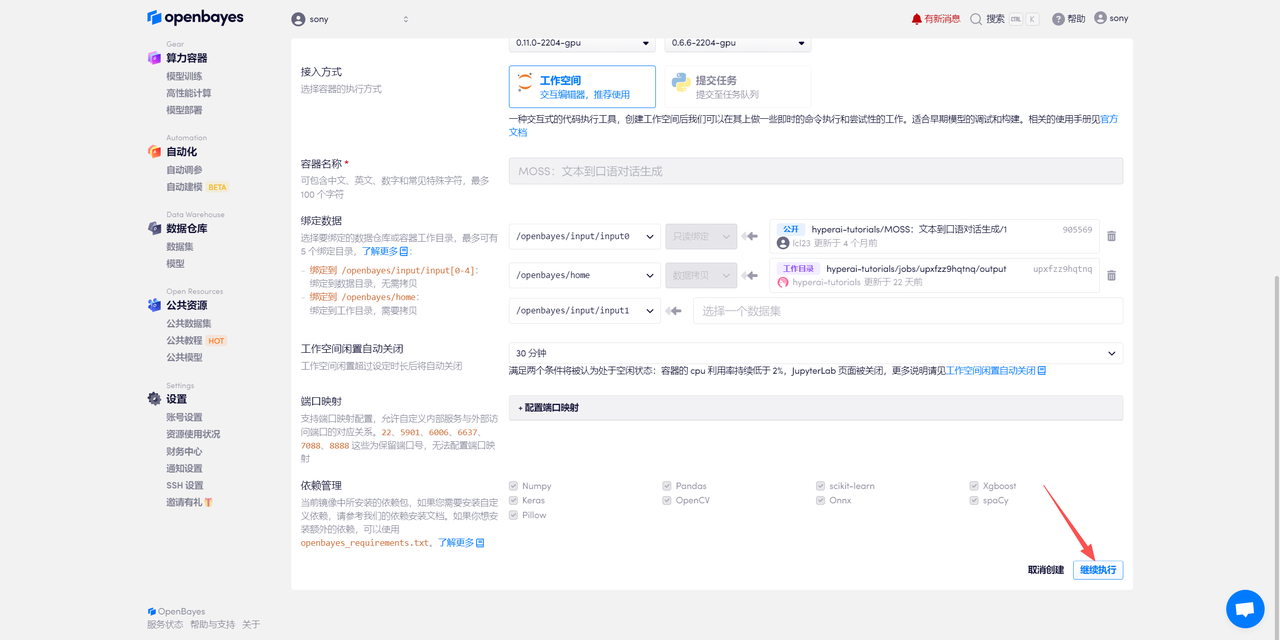This screenshot has width=1280, height=640.
Task: Toggle the Numpy dependency checkbox
Action: pos(513,486)
